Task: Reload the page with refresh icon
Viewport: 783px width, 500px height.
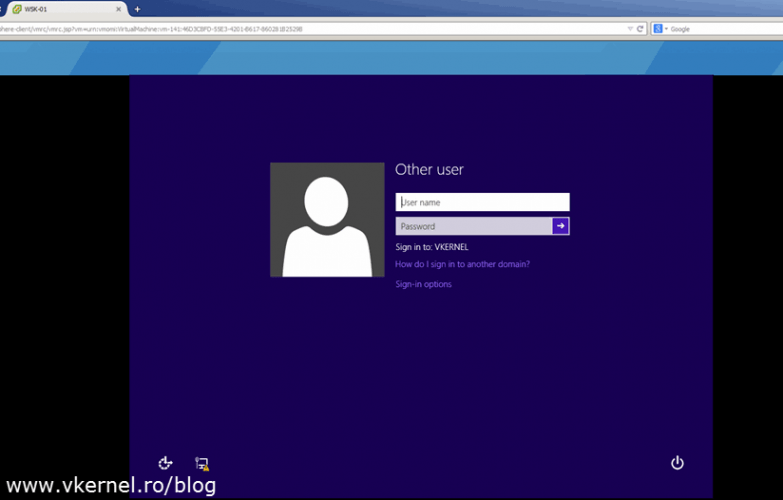Action: pos(640,29)
